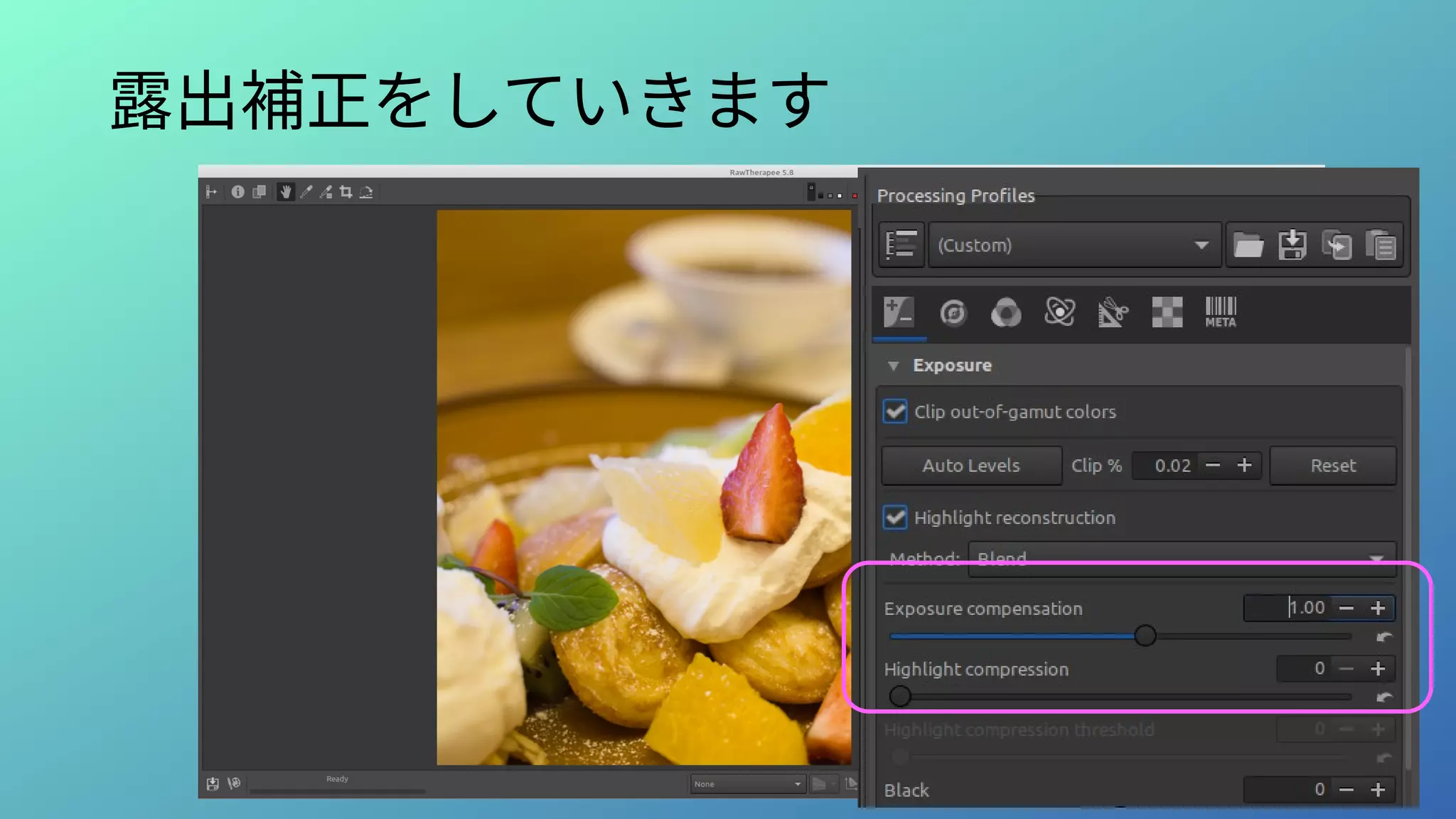
Task: Click the load profile folder icon
Action: [x=1248, y=245]
